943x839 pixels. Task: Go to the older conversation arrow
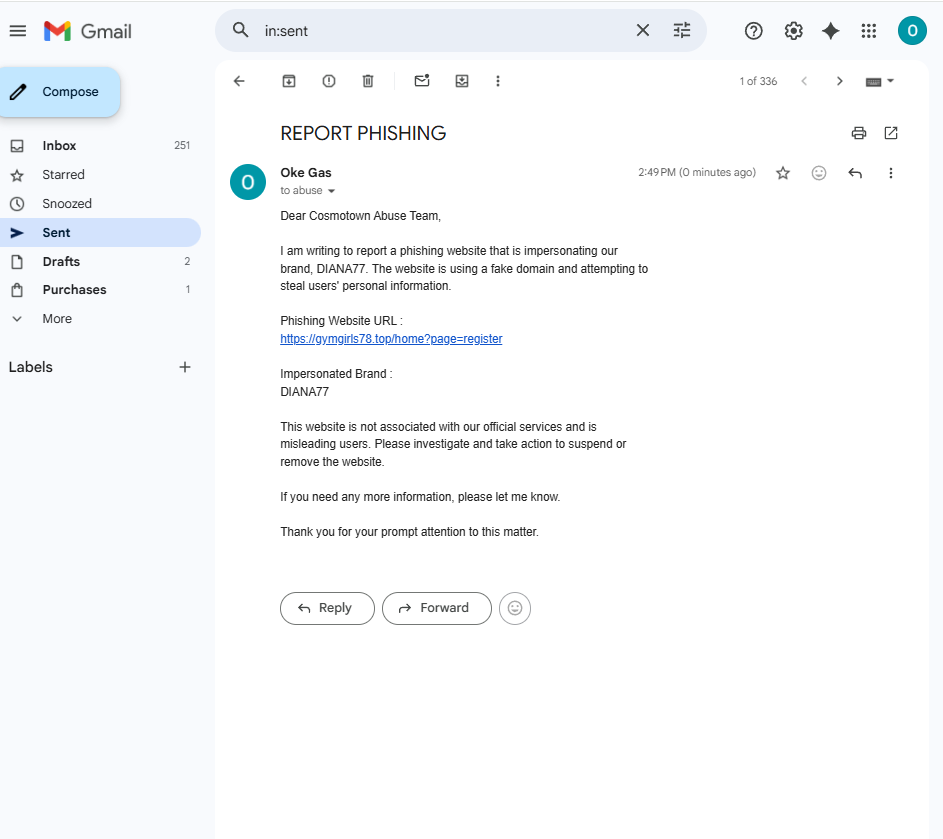(x=840, y=81)
